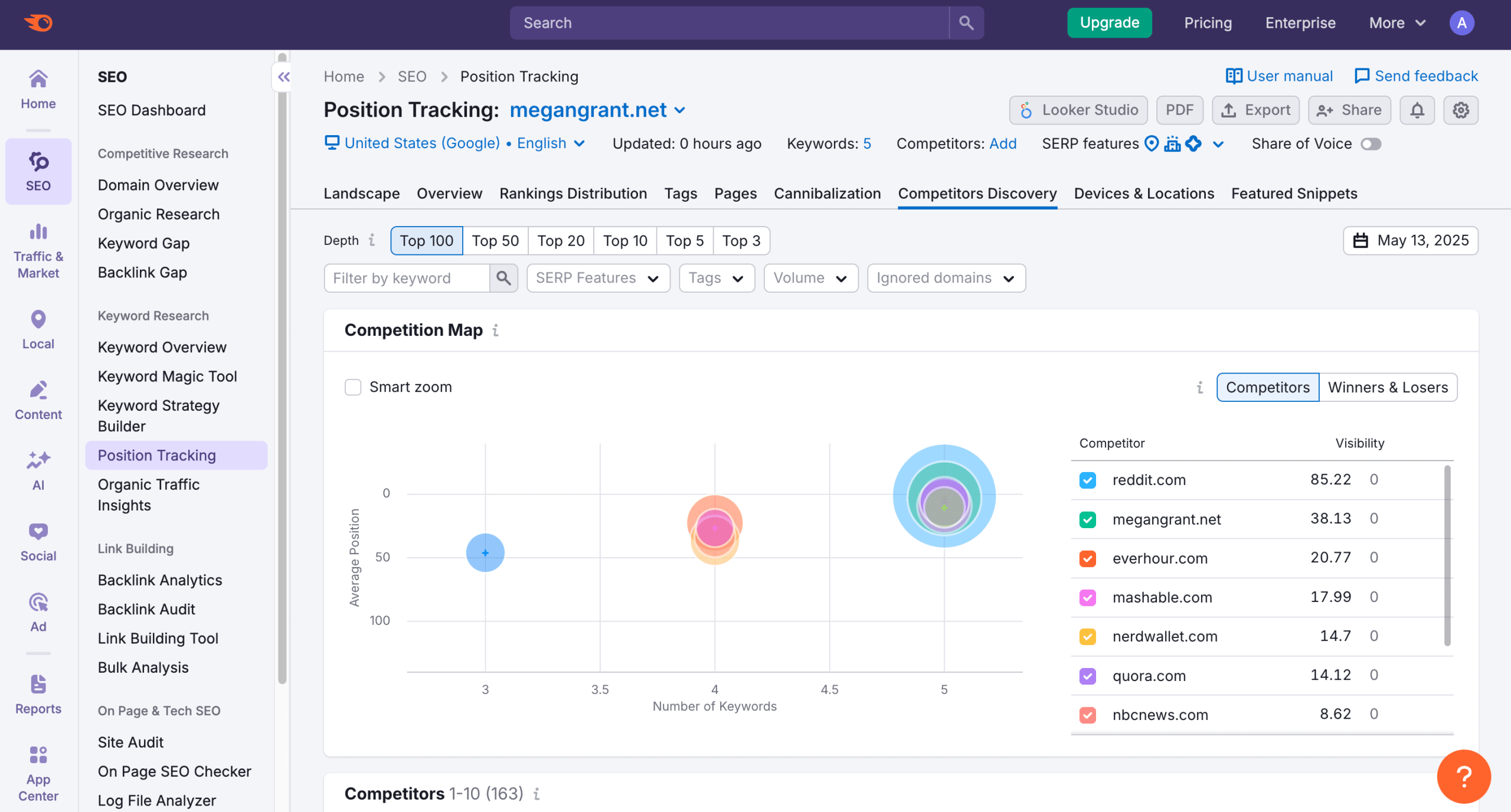This screenshot has width=1511, height=812.
Task: Open the Social section icon
Action: [38, 542]
